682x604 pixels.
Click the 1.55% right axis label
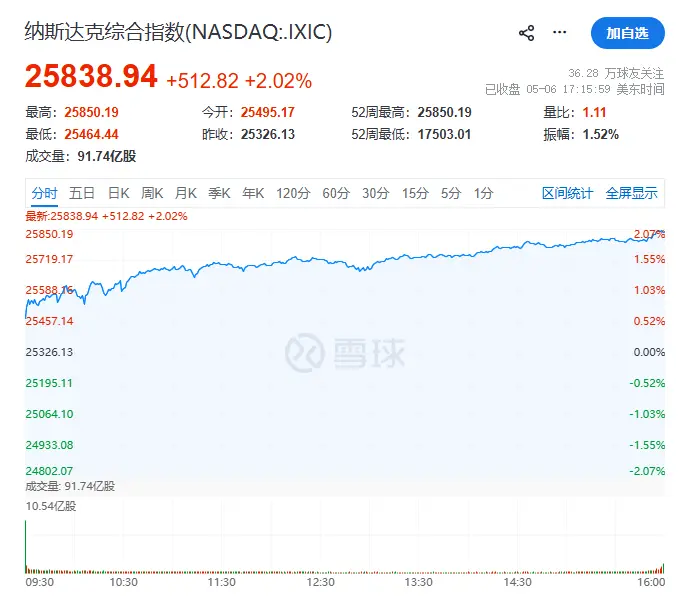[649, 259]
